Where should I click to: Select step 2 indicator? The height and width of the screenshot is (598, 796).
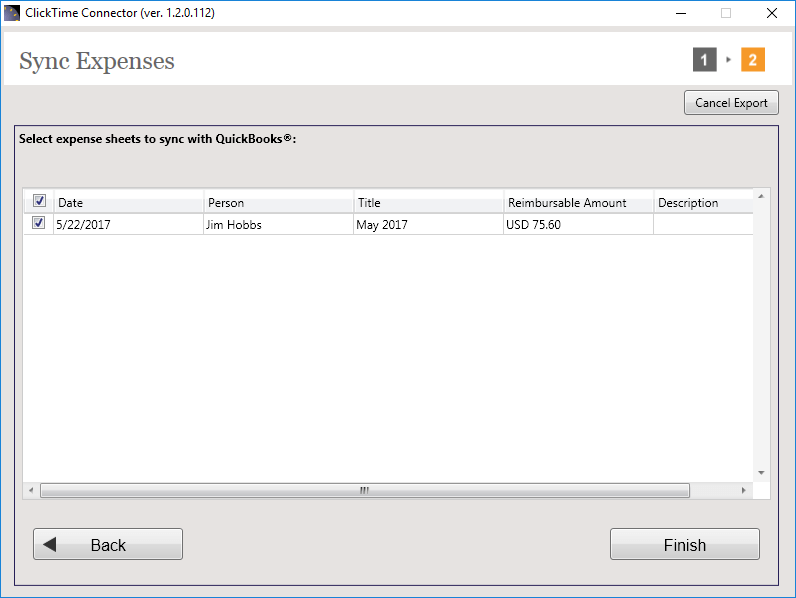[x=753, y=60]
